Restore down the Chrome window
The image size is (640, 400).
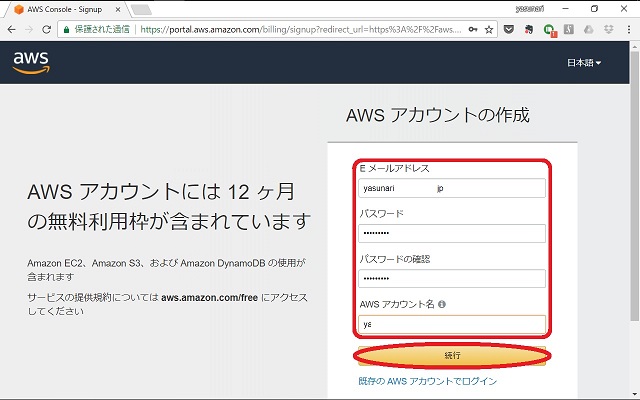(x=594, y=9)
